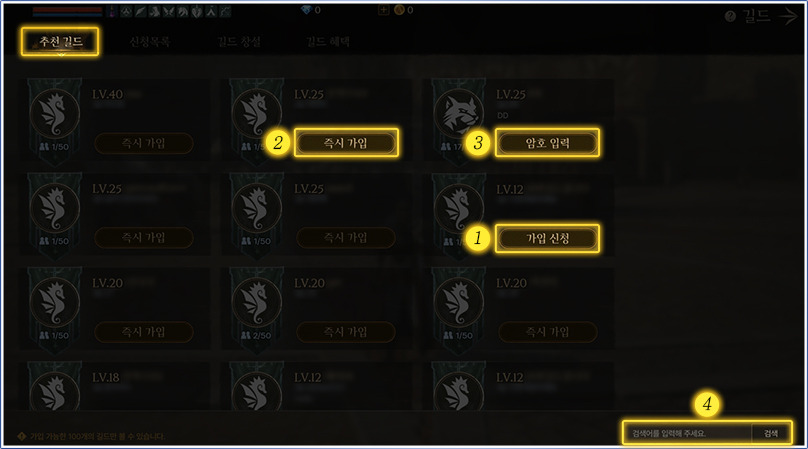Click the plus icon beside gold coin
The width and height of the screenshot is (808, 449).
(x=383, y=10)
